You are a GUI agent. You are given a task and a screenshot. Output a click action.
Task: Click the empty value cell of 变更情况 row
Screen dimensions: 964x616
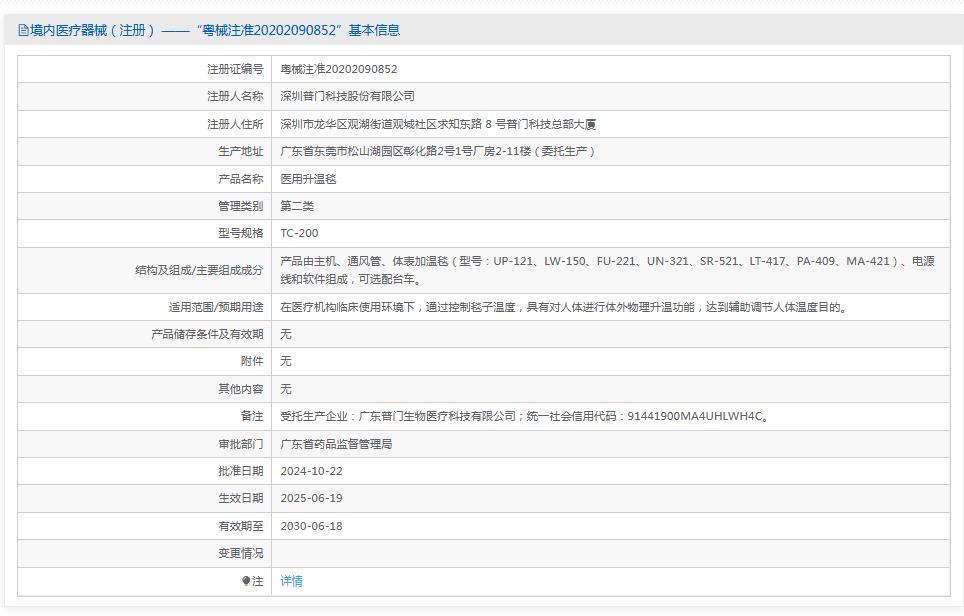pyautogui.click(x=610, y=553)
